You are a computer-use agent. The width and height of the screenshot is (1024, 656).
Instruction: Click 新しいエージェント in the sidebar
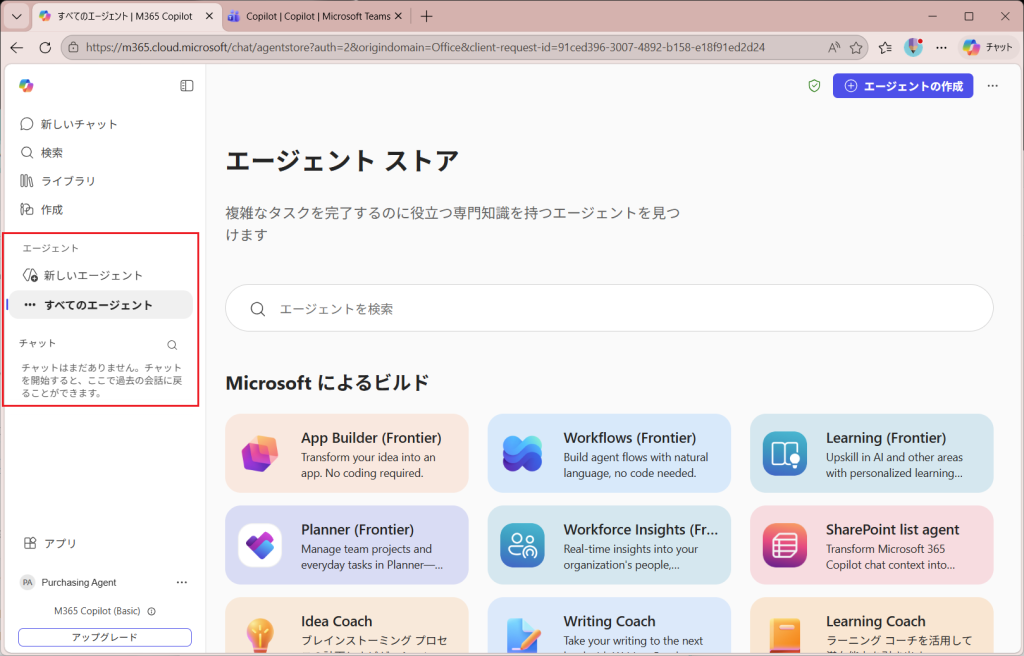92,275
